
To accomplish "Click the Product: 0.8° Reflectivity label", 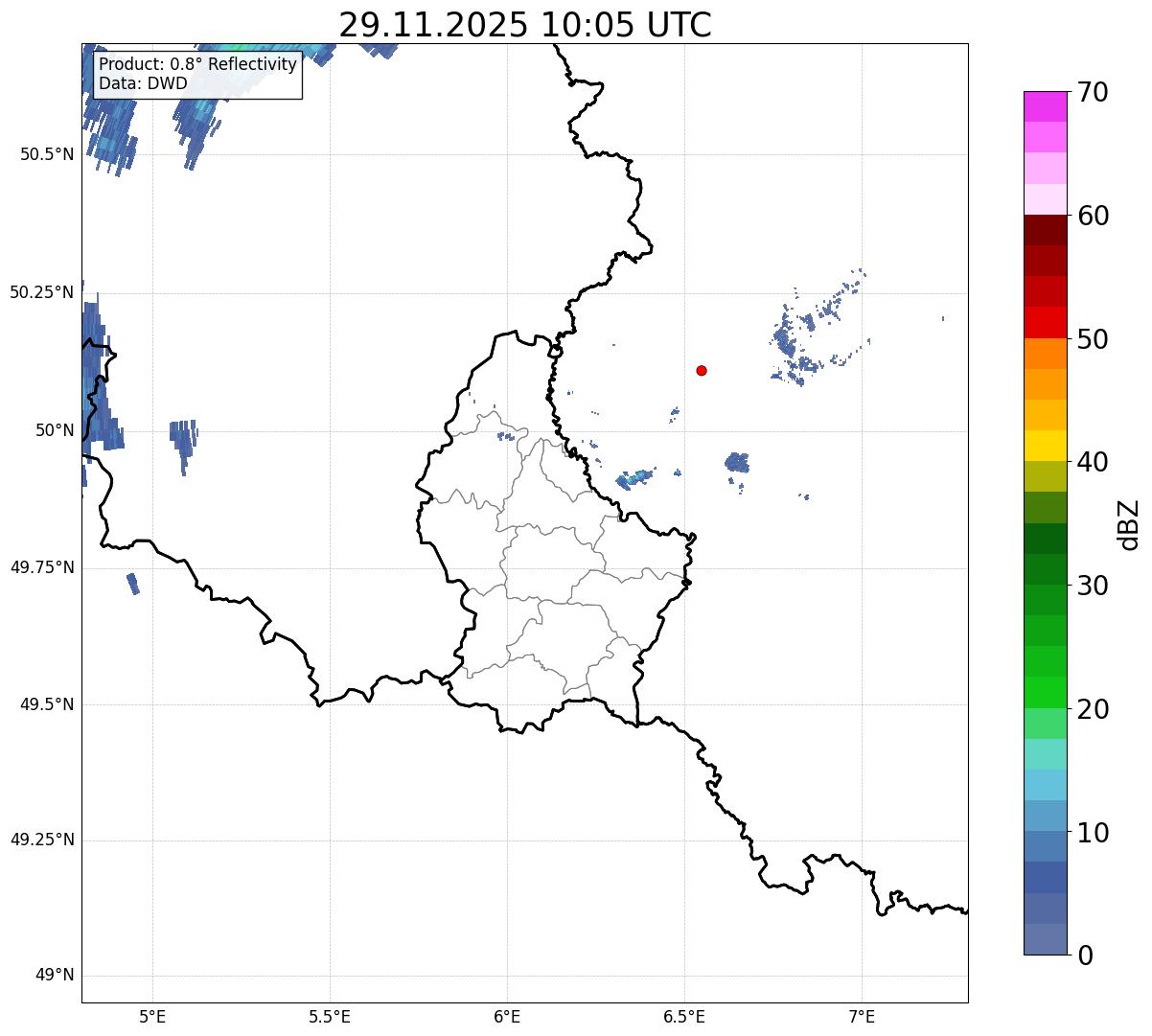I will coord(198,64).
